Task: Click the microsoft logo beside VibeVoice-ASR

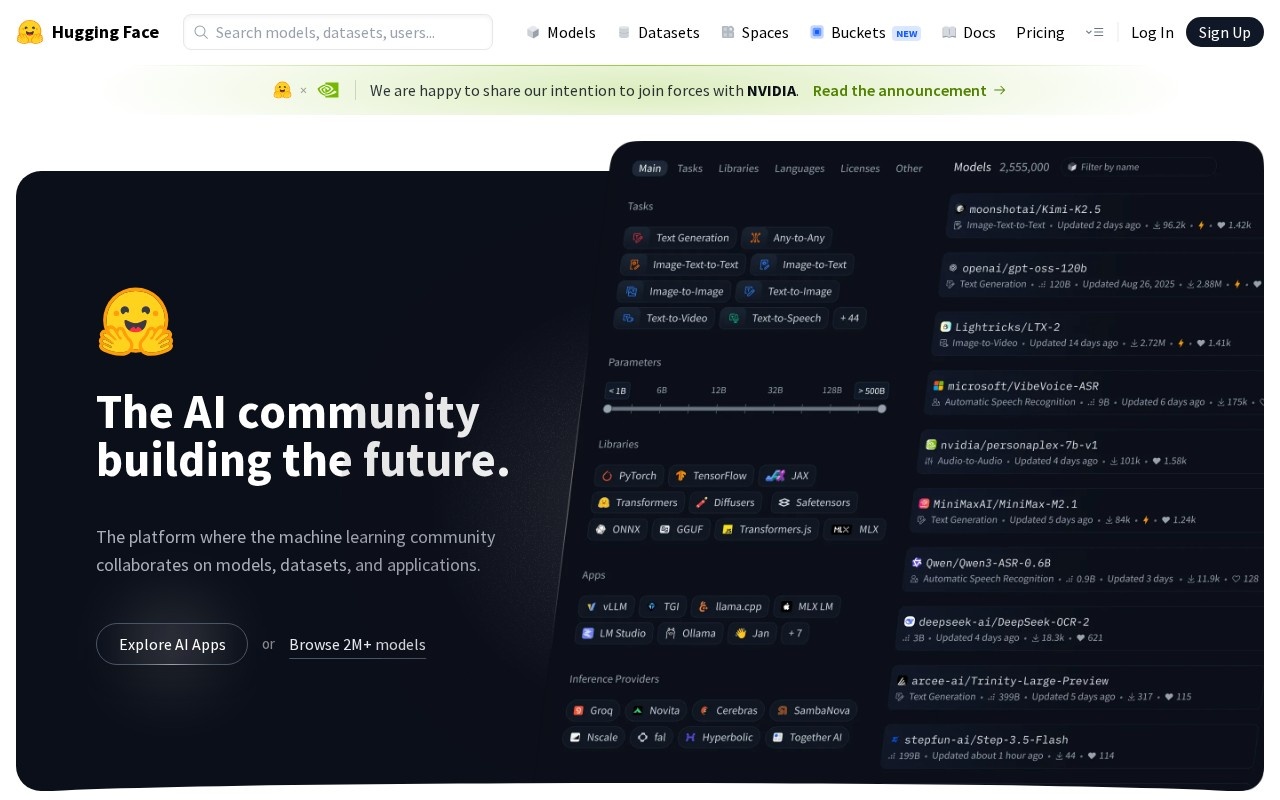Action: (x=938, y=385)
